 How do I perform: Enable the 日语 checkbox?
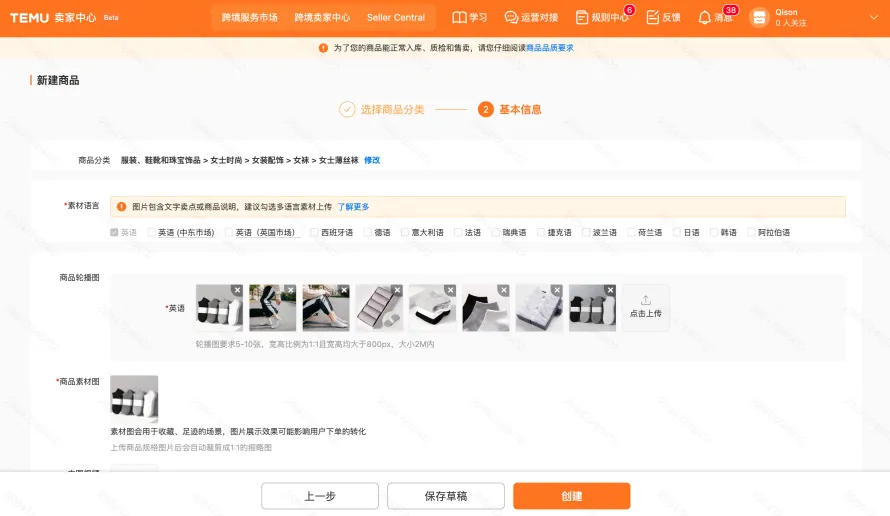click(677, 232)
